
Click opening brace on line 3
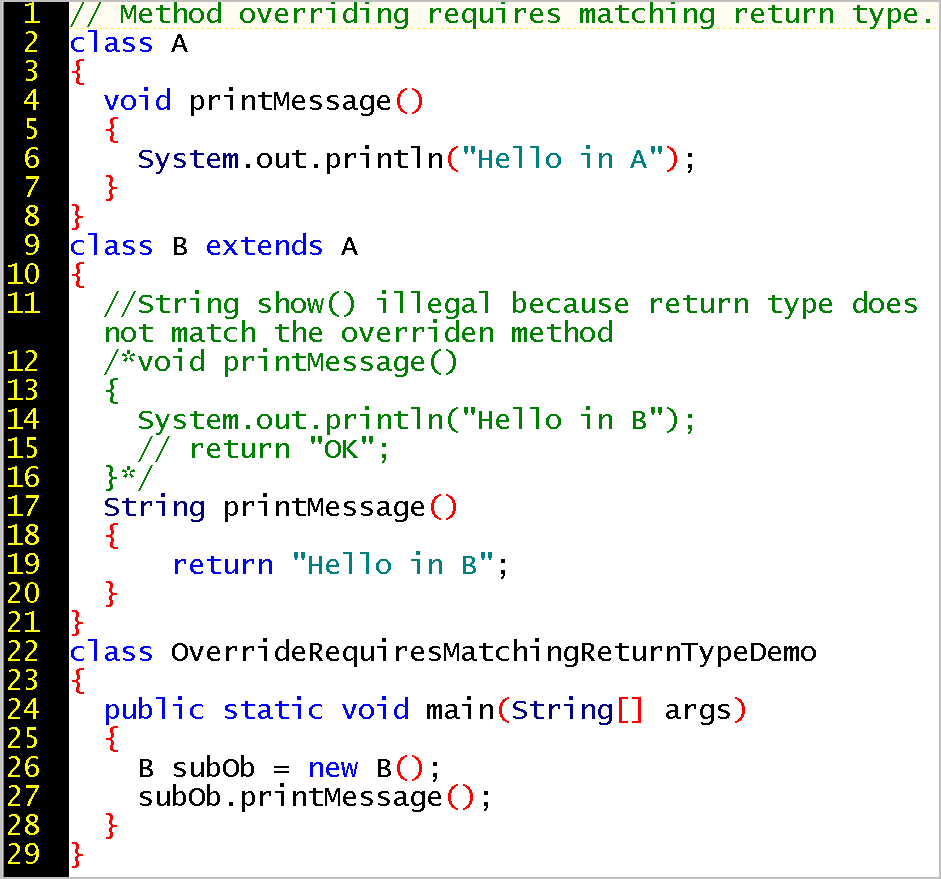pos(78,72)
